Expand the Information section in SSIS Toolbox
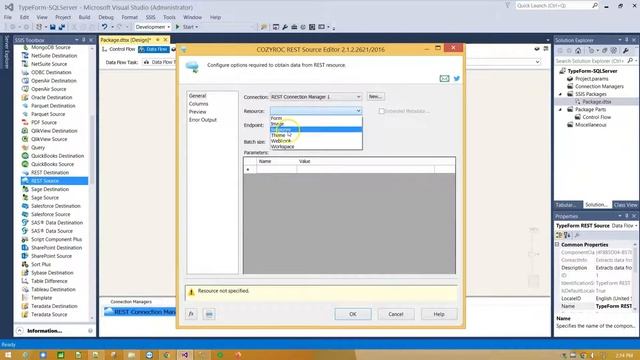The width and height of the screenshot is (640, 360). (20, 331)
